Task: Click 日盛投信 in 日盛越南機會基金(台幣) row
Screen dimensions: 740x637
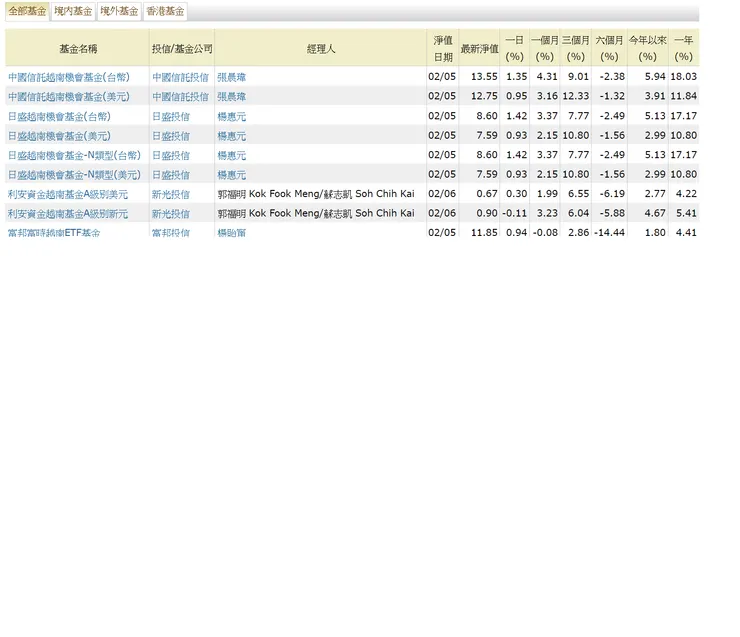Action: [171, 116]
